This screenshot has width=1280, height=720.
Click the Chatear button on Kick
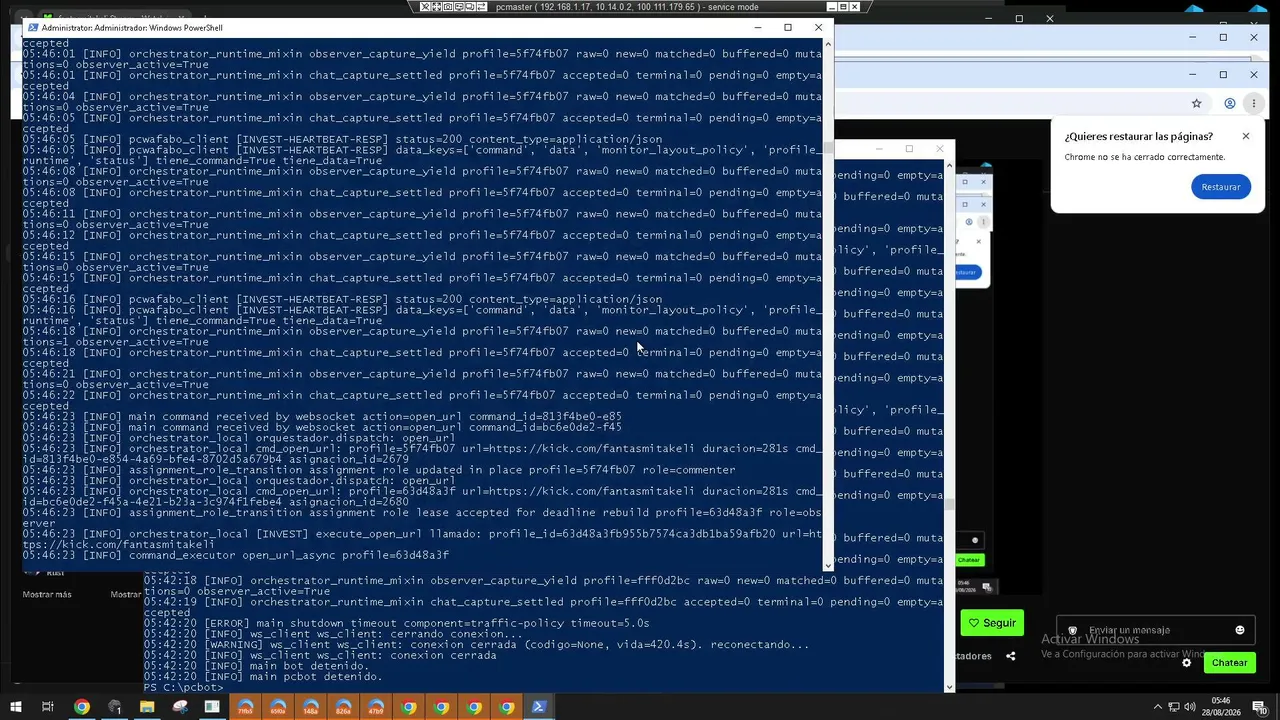[x=1229, y=662]
